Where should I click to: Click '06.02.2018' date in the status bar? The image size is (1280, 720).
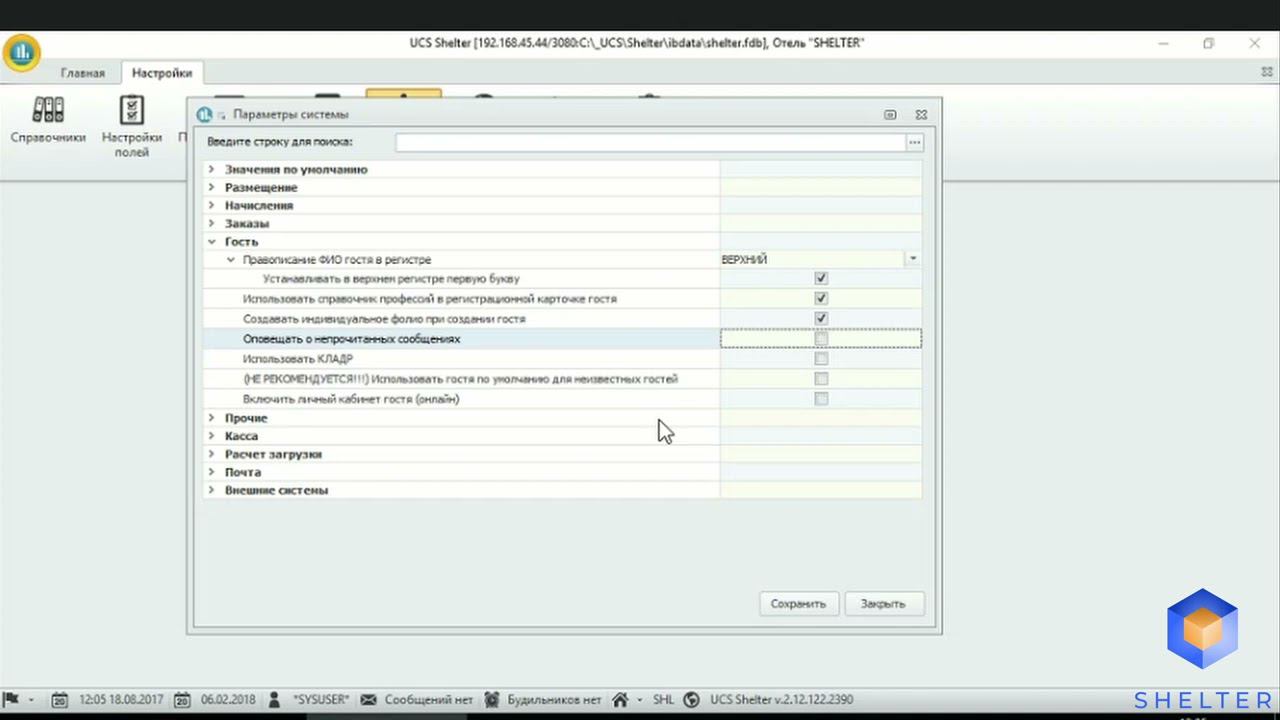pyautogui.click(x=228, y=700)
